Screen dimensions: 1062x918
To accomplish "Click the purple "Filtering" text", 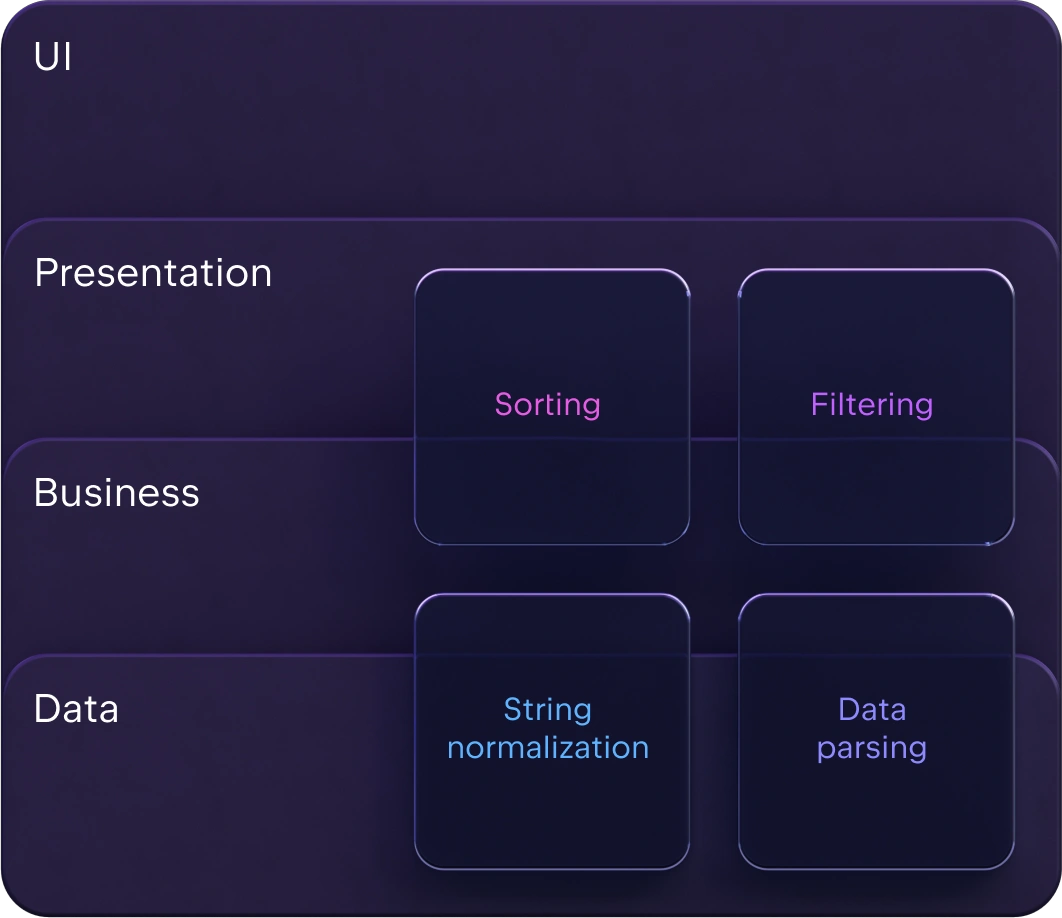I will pyautogui.click(x=872, y=404).
